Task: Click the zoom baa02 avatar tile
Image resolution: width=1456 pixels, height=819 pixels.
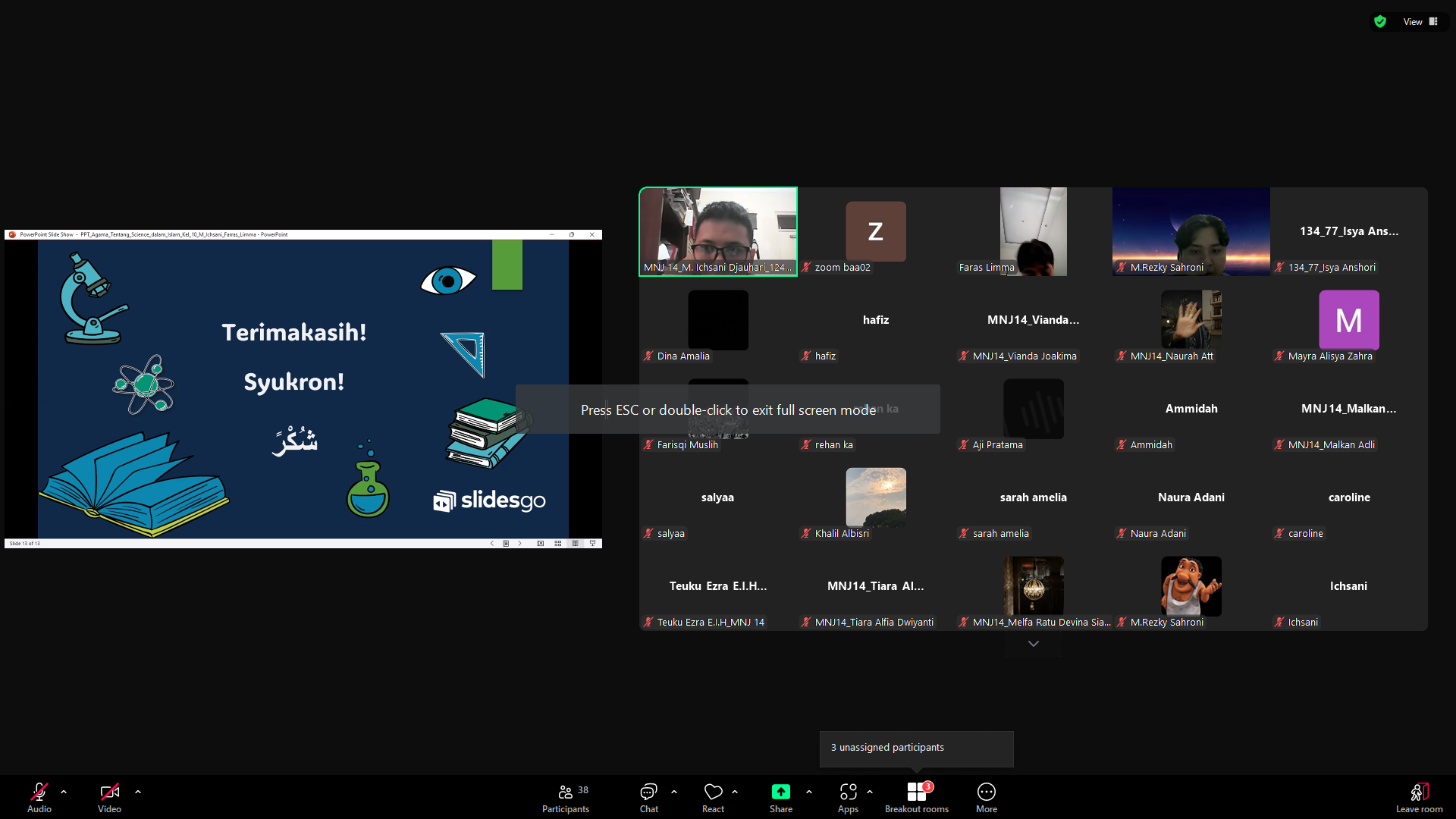Action: click(x=876, y=231)
